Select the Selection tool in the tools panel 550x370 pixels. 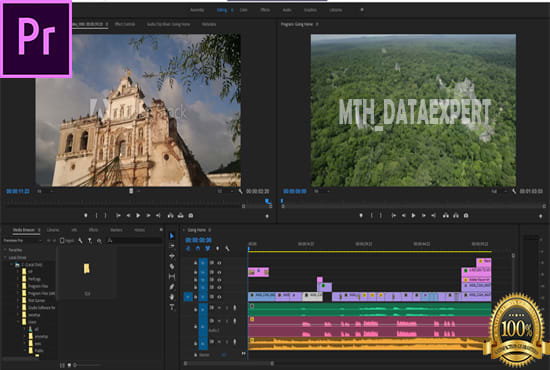tap(172, 236)
